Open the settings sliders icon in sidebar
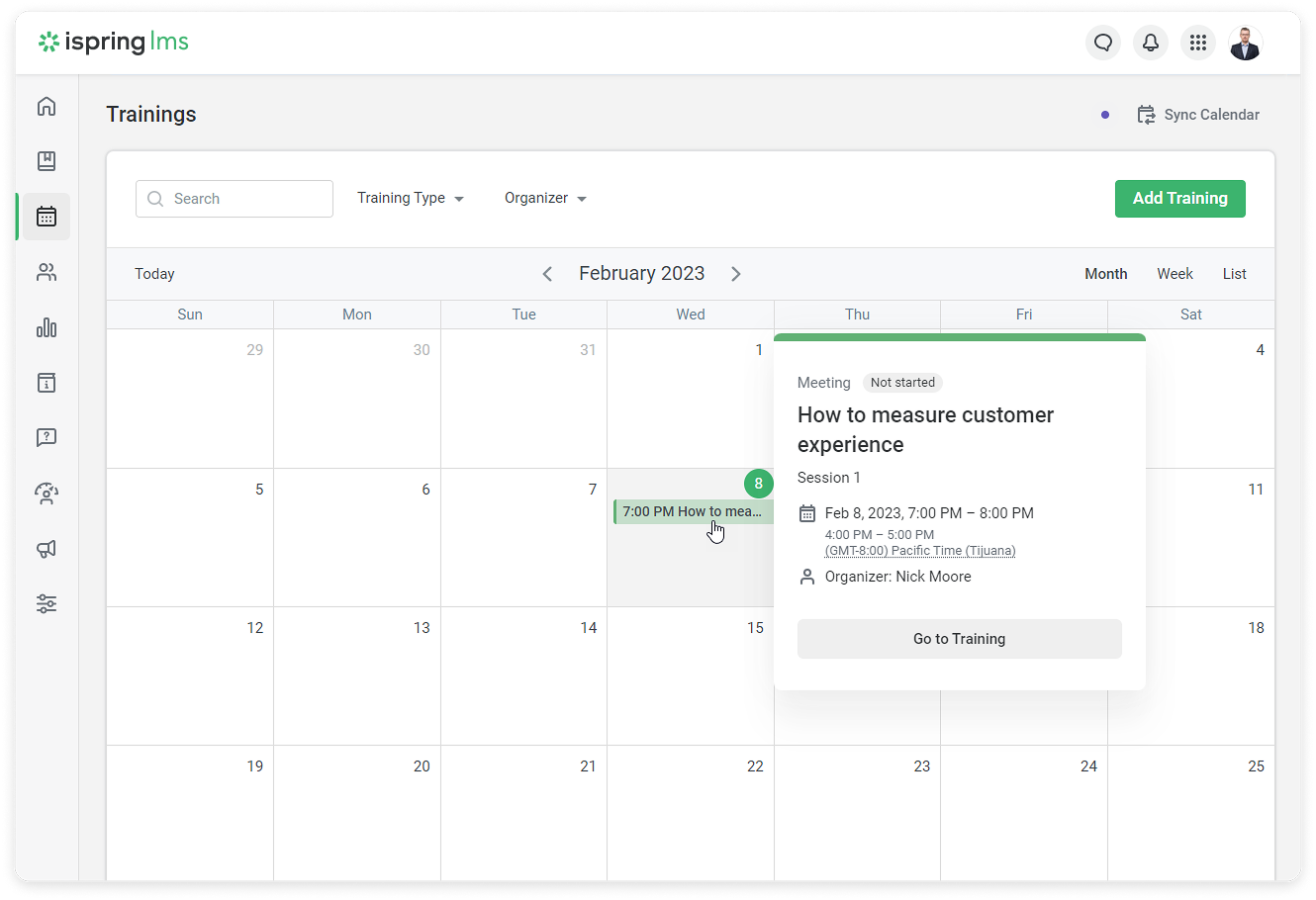This screenshot has width=1316, height=900. [47, 603]
